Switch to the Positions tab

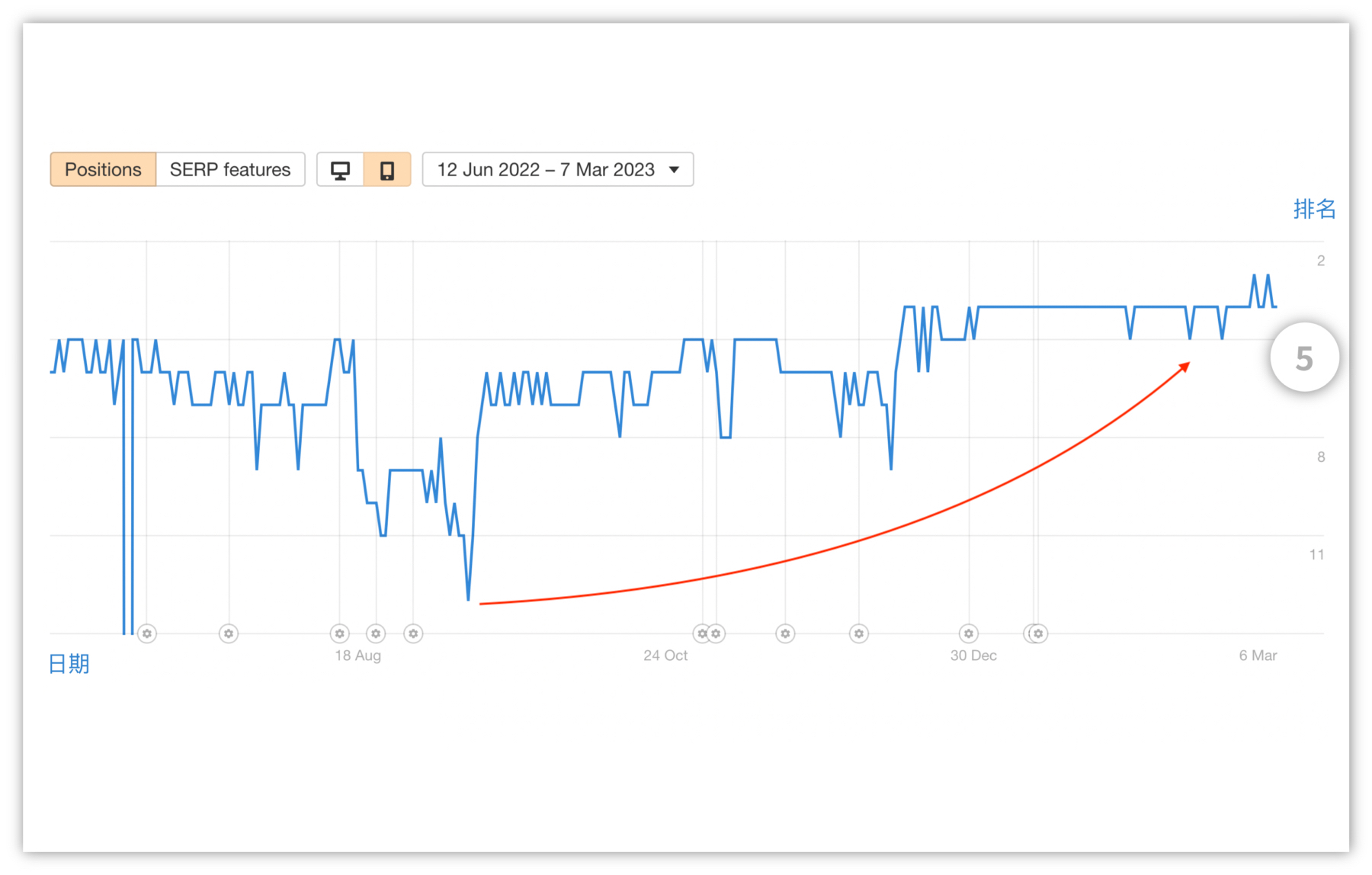pos(103,169)
